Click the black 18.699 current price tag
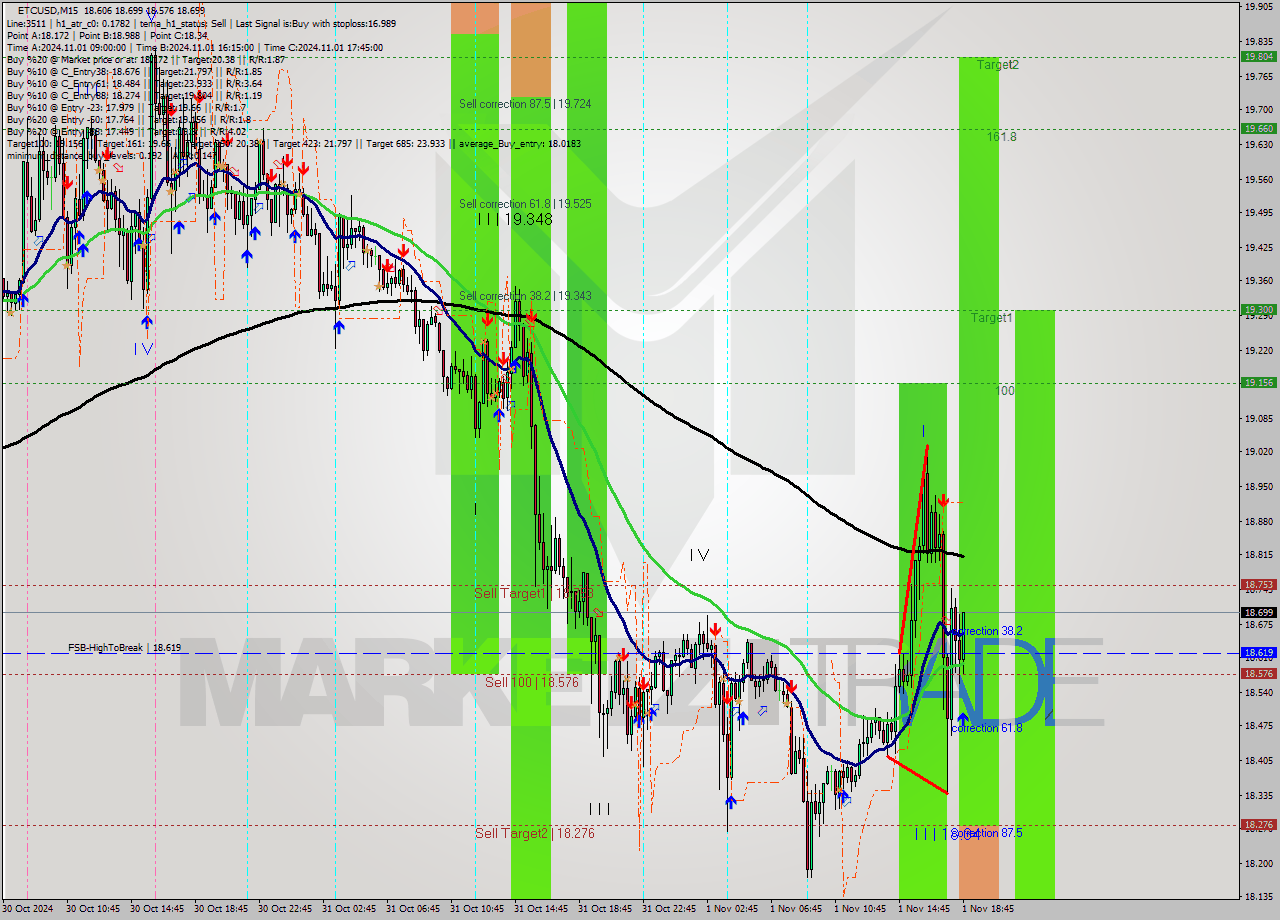 point(1258,612)
